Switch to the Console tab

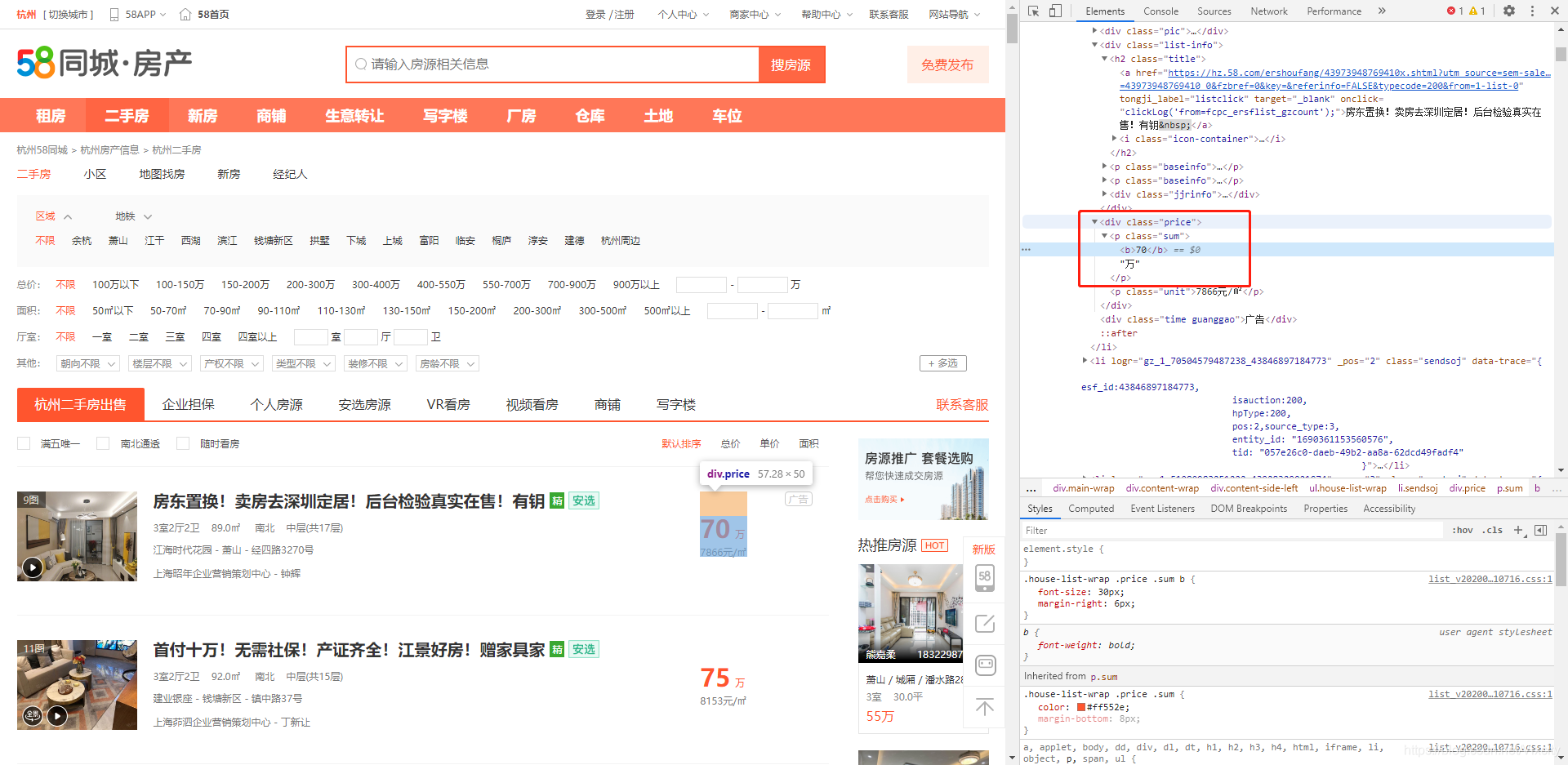click(x=1160, y=11)
